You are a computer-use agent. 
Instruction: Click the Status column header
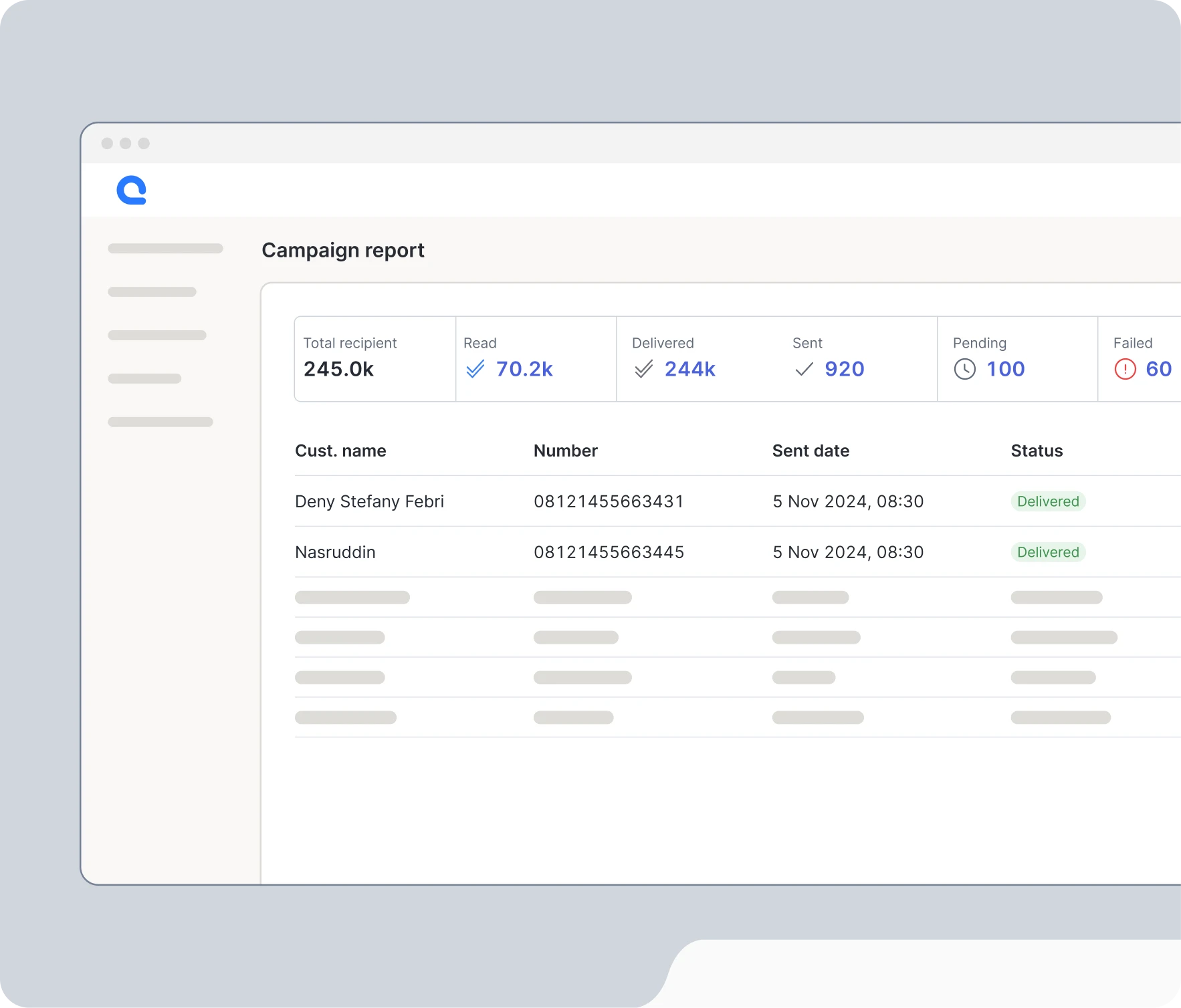(1037, 451)
